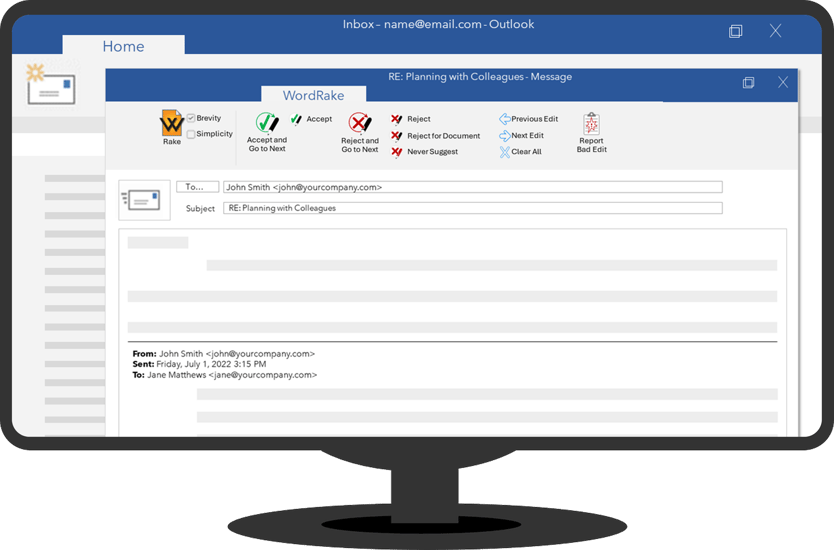Enable the Simplicity checkbox

click(x=191, y=134)
